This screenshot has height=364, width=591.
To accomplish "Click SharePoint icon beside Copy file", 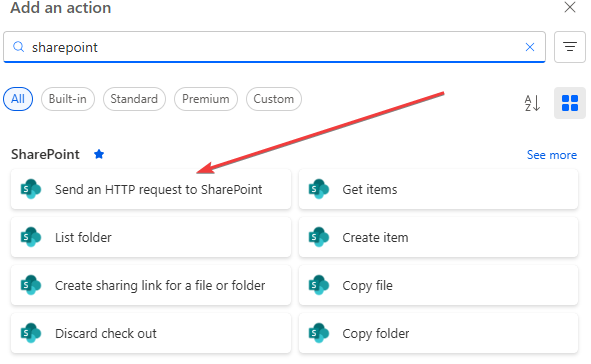I will tap(318, 285).
